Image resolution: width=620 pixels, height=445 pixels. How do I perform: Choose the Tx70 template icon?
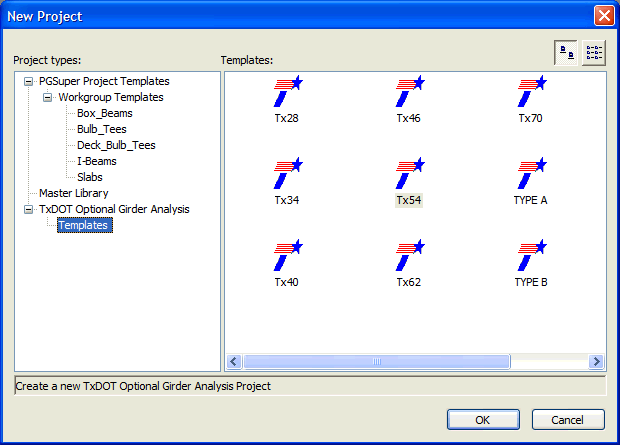coord(530,93)
